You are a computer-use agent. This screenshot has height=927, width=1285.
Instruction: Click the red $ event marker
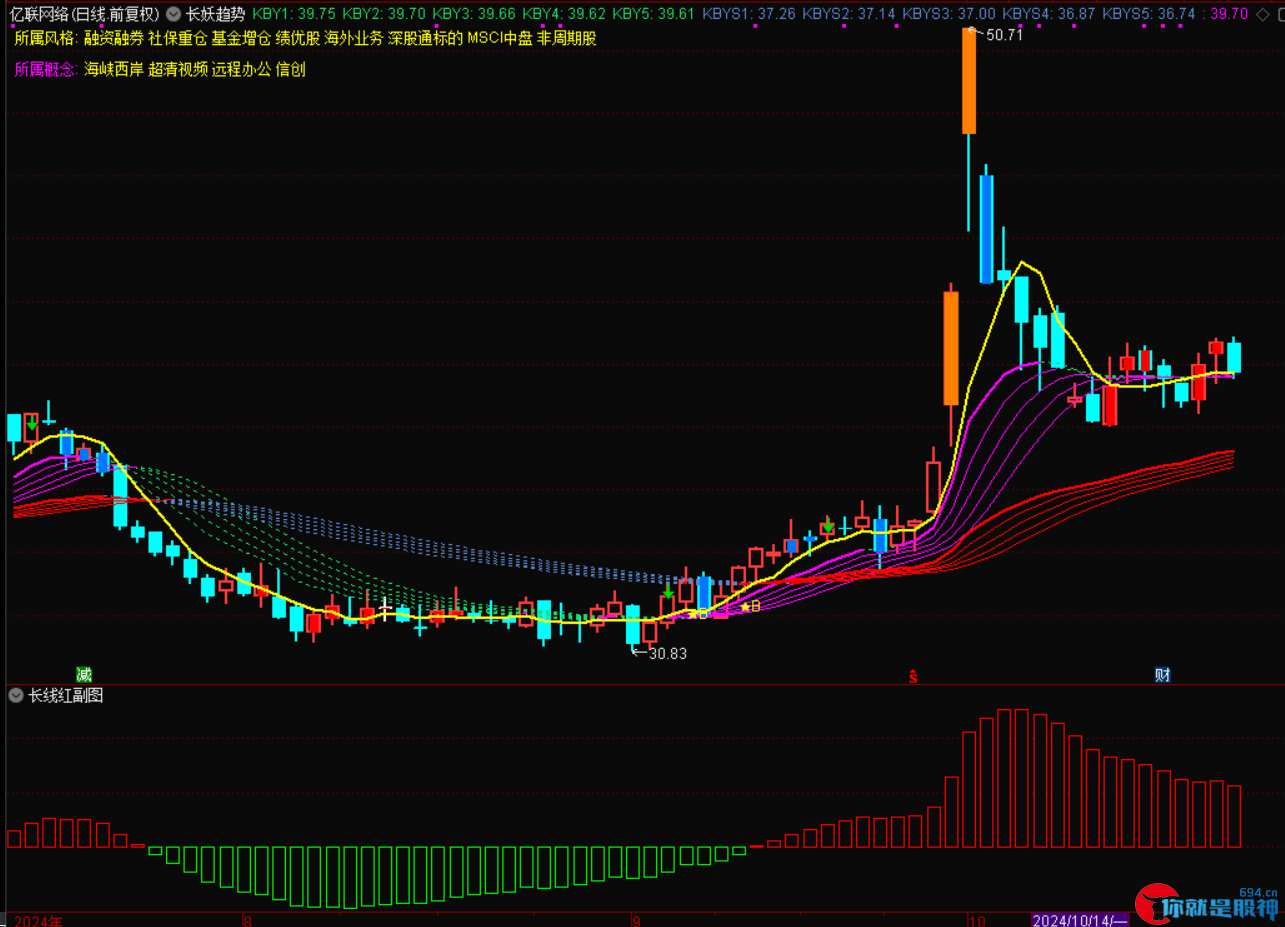click(x=912, y=675)
